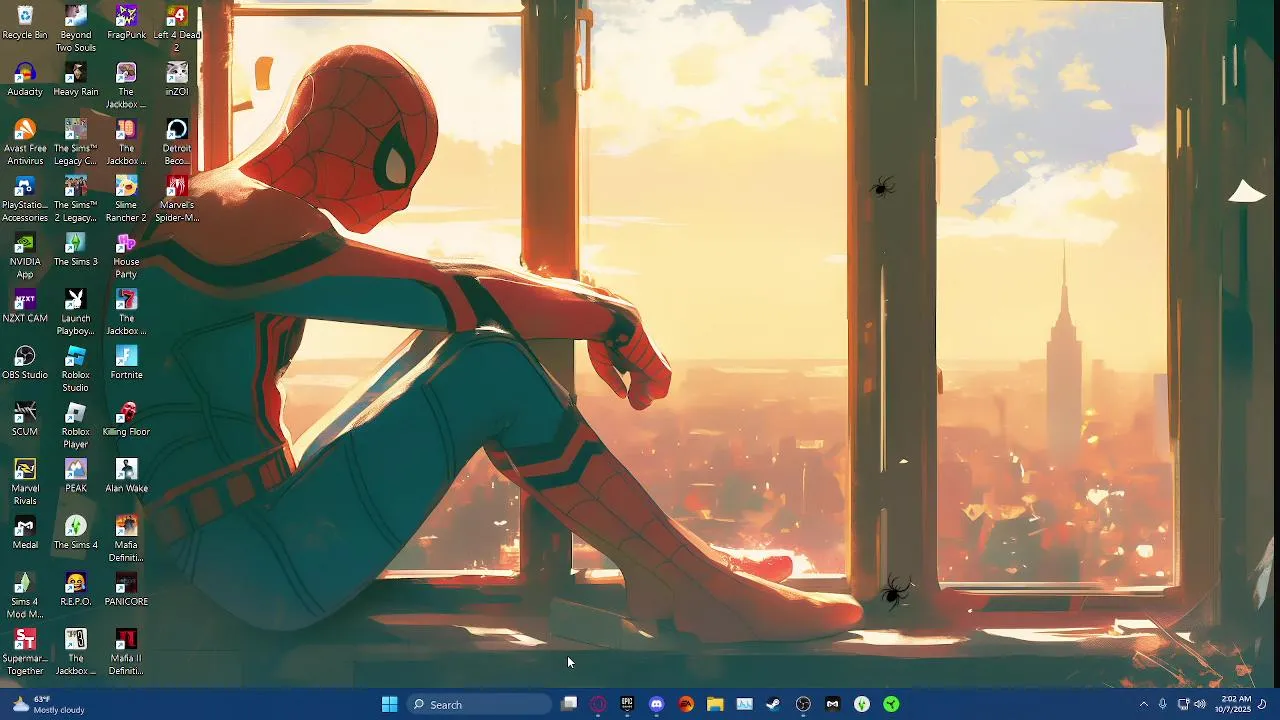Select the PANICORE desktop shortcut
This screenshot has width=1280, height=720.
point(126,589)
